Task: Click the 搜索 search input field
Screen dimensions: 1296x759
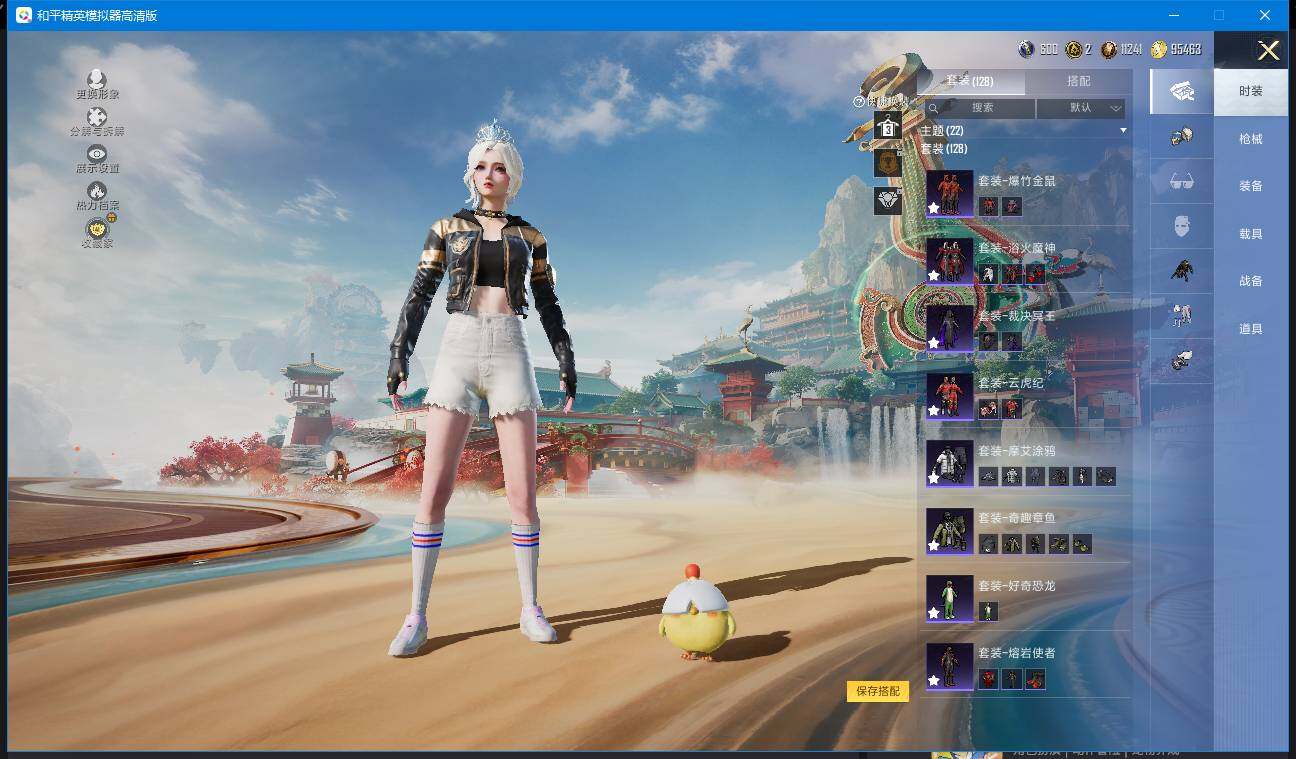Action: click(x=981, y=108)
